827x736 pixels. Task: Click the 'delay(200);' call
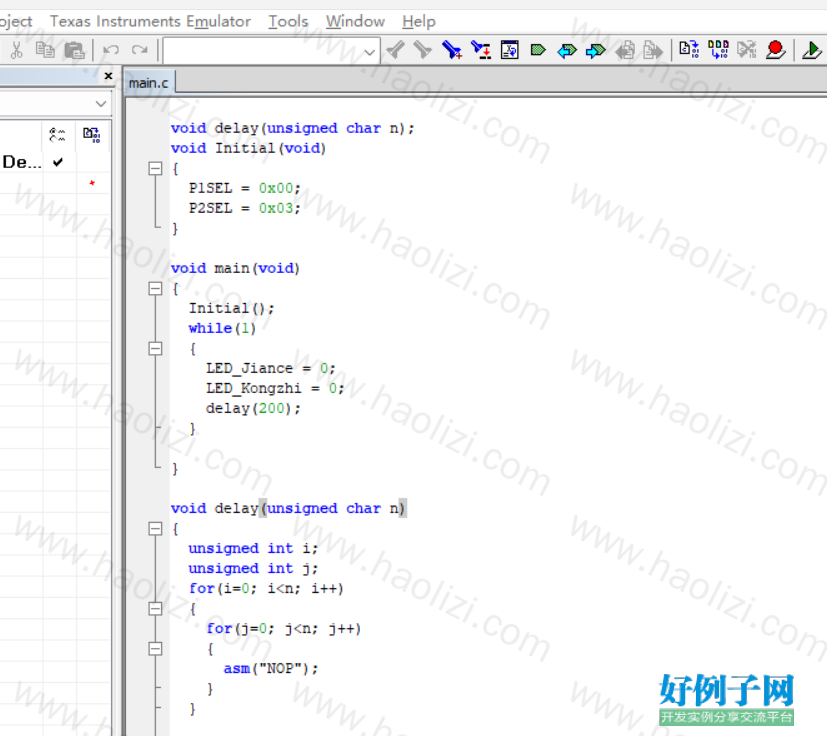point(253,408)
